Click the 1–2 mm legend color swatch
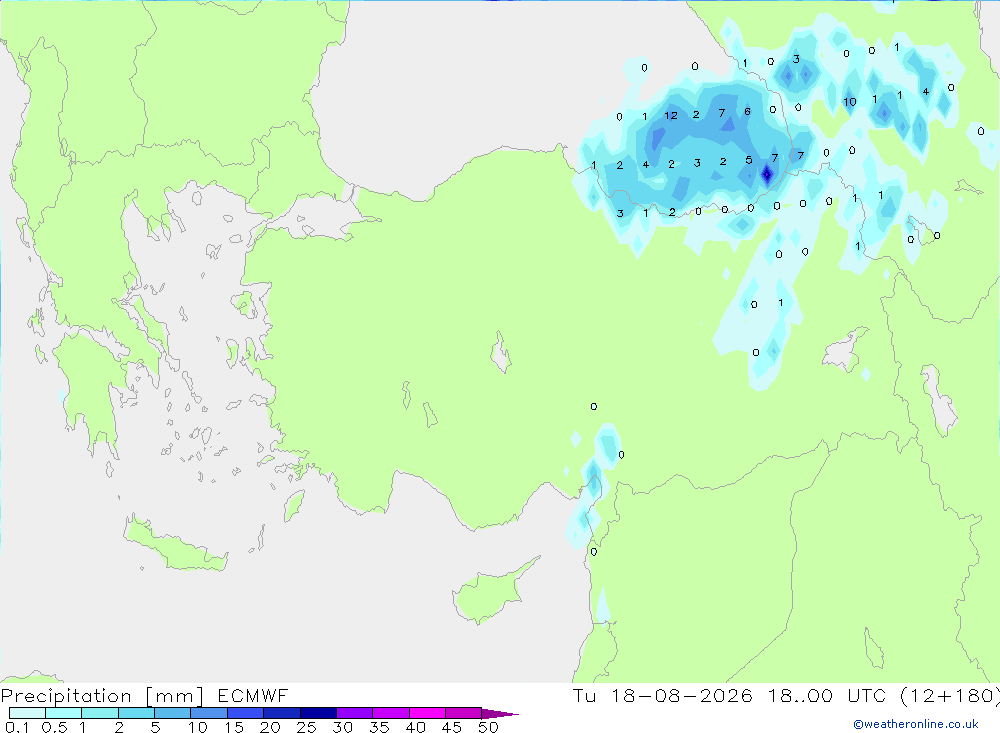 (100, 713)
